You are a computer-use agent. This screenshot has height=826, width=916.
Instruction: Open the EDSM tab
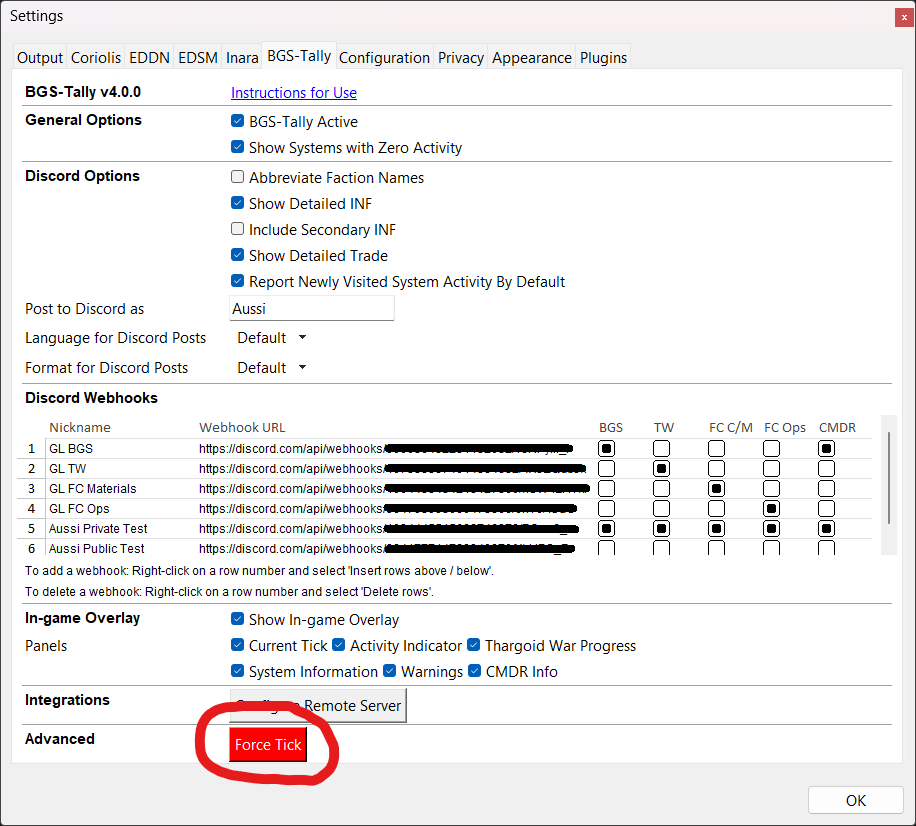pyautogui.click(x=197, y=57)
